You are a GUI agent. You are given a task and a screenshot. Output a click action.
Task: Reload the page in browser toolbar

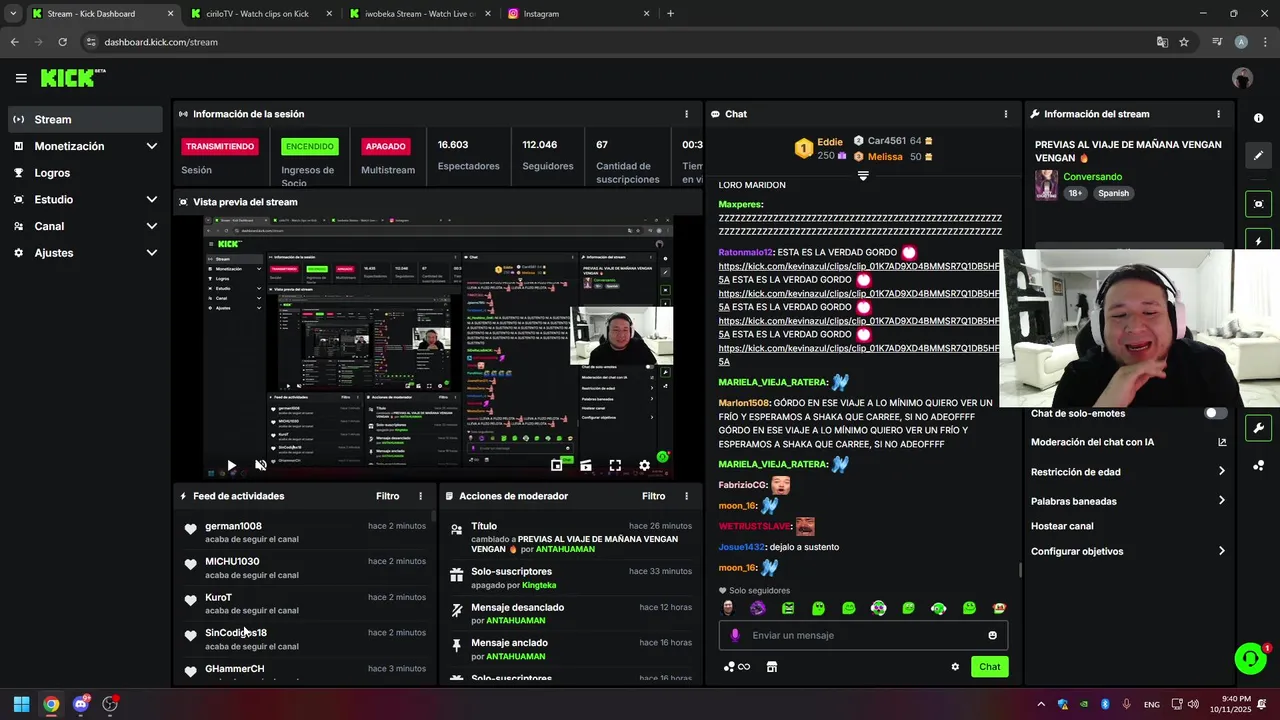pyautogui.click(x=62, y=42)
